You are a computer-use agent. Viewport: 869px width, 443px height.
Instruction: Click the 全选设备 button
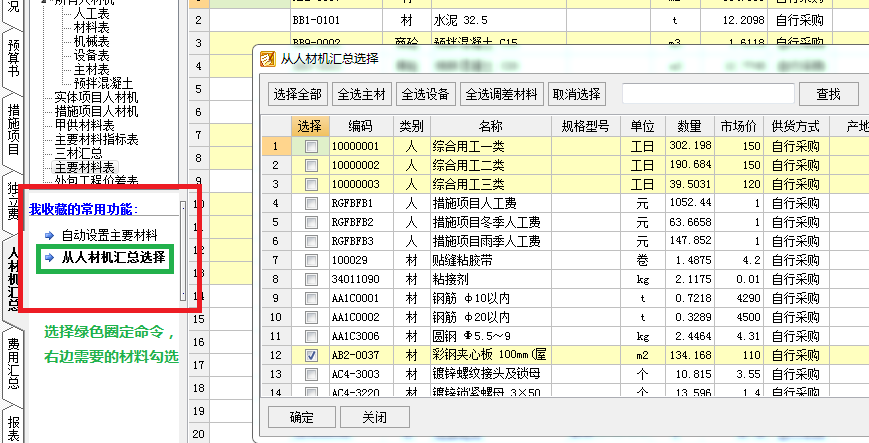[x=425, y=94]
